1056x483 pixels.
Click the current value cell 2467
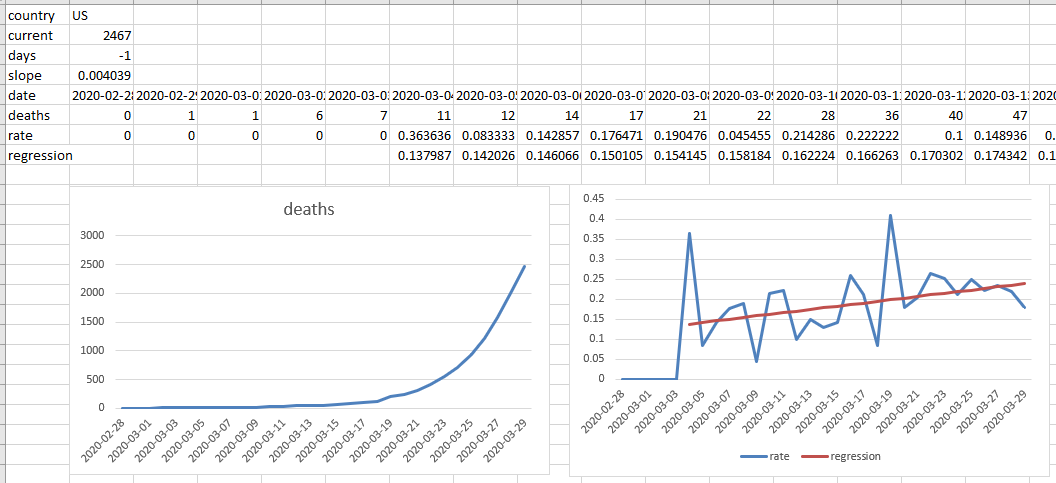(x=100, y=36)
